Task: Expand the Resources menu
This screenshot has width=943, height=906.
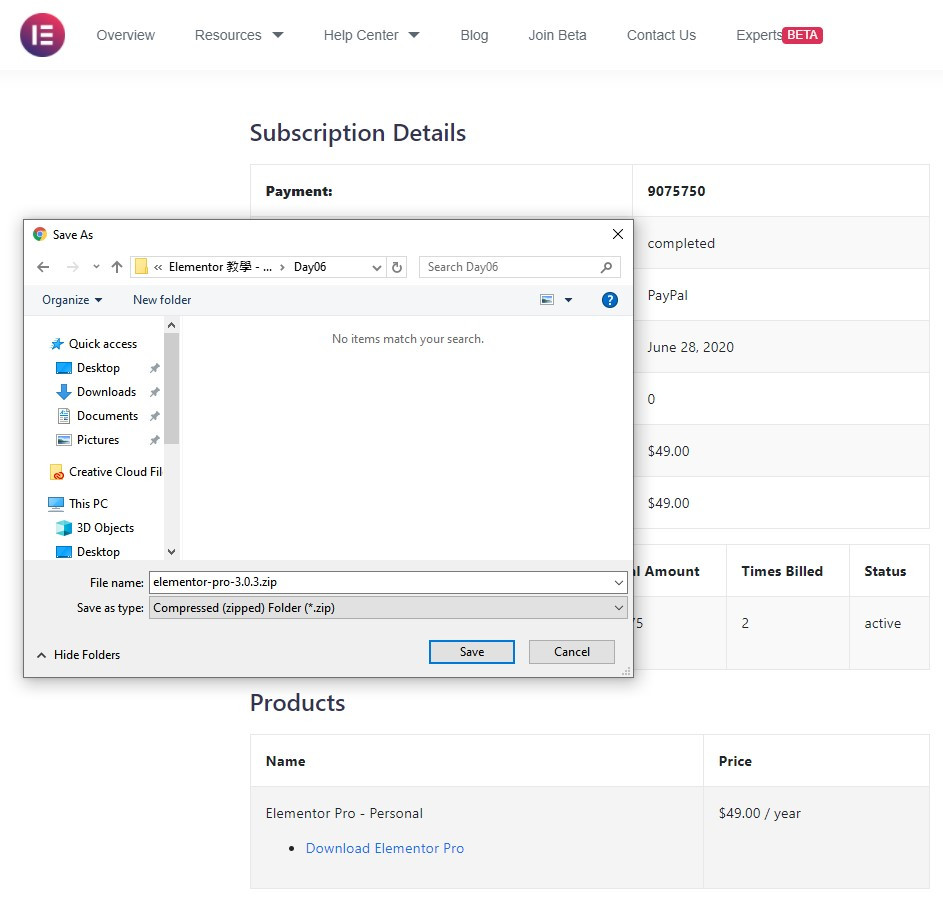Action: click(x=239, y=35)
